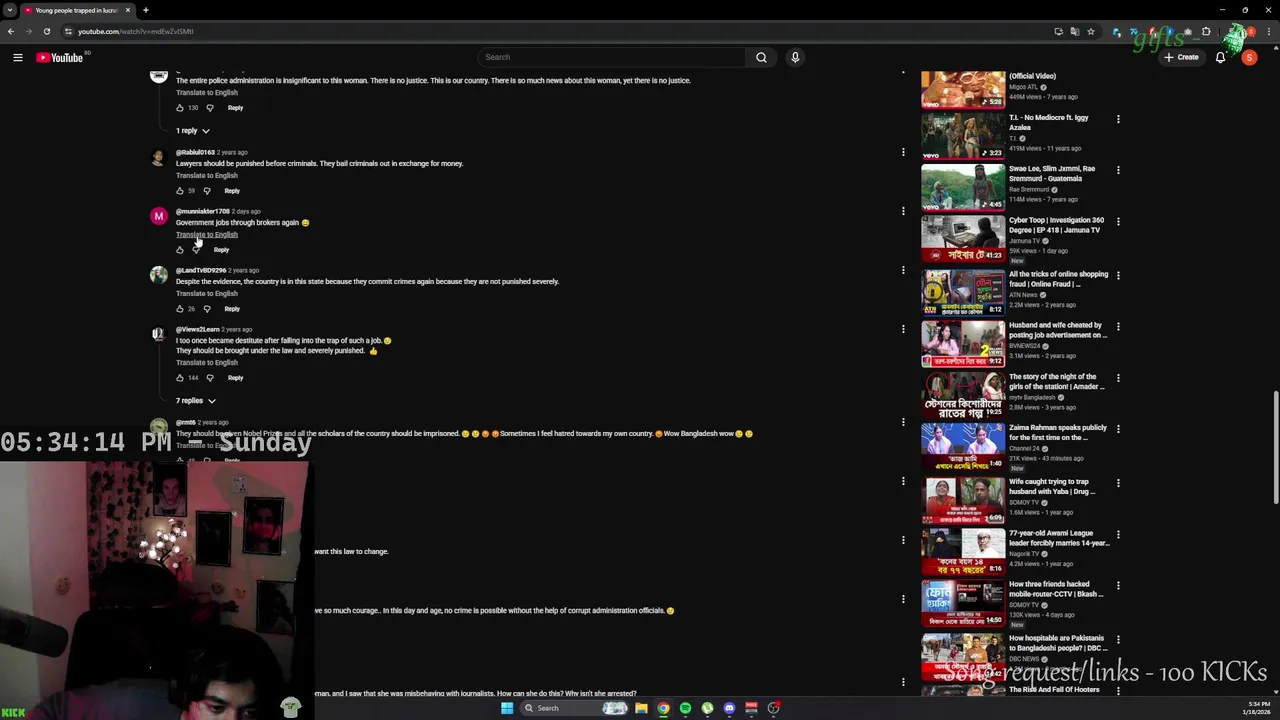Image resolution: width=1280 pixels, height=720 pixels.
Task: Like @Views2Learn's comment with 144 likes
Action: (180, 378)
